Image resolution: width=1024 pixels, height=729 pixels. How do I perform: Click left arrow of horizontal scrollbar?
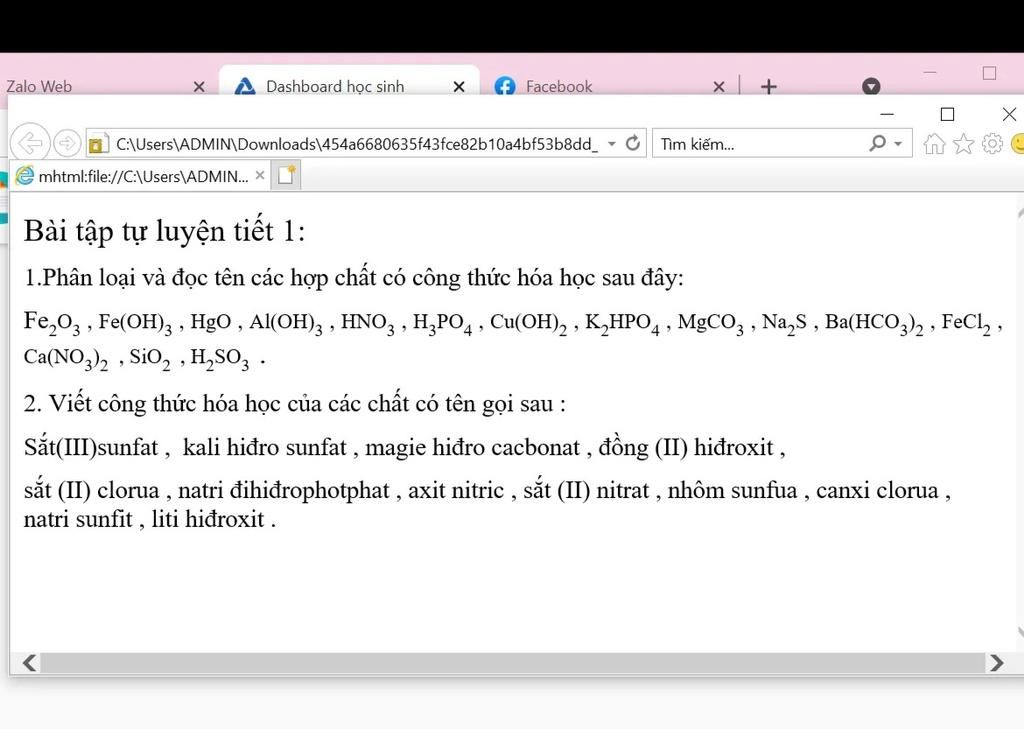(x=29, y=663)
